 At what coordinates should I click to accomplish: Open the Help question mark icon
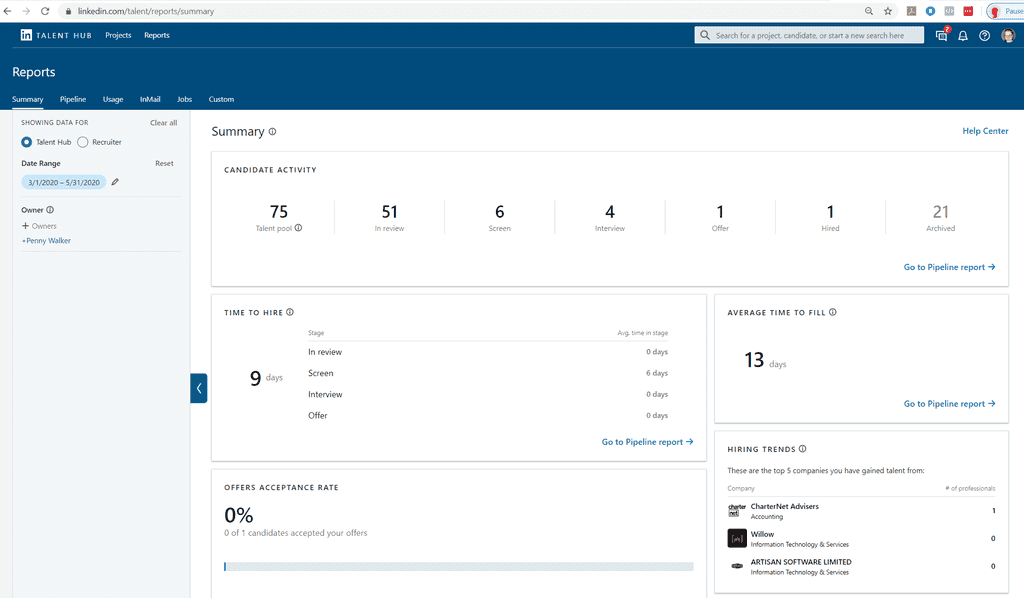tap(984, 35)
